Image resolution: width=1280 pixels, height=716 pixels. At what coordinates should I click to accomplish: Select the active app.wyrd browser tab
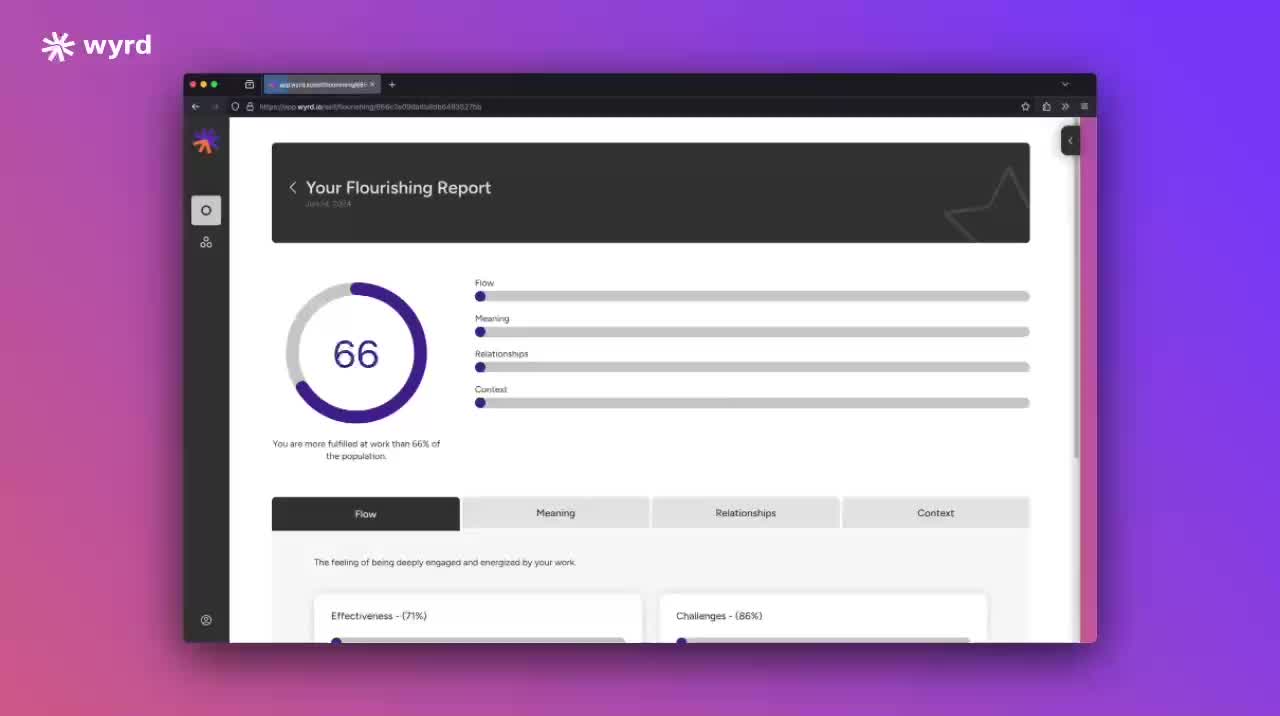point(322,85)
